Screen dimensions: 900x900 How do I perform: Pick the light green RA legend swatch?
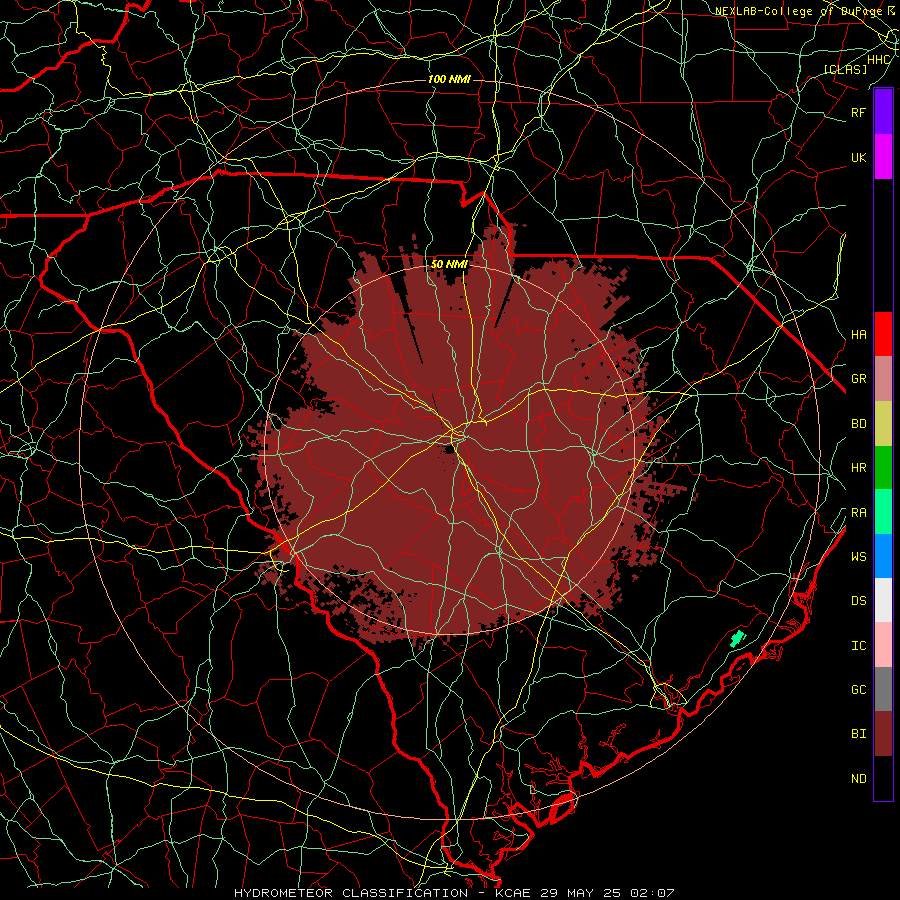[x=883, y=512]
